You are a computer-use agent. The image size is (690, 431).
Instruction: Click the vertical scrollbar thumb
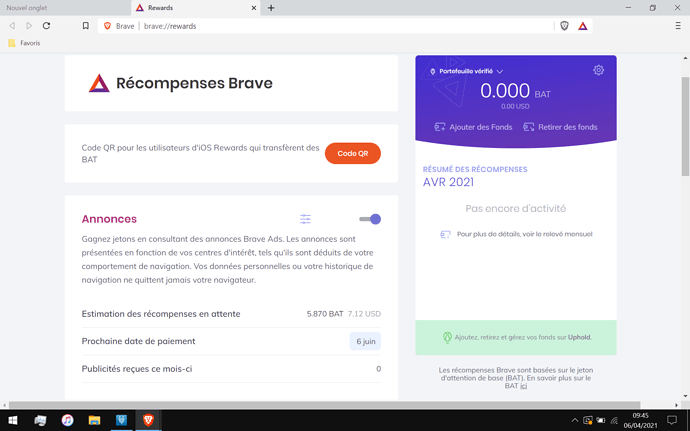(686, 126)
